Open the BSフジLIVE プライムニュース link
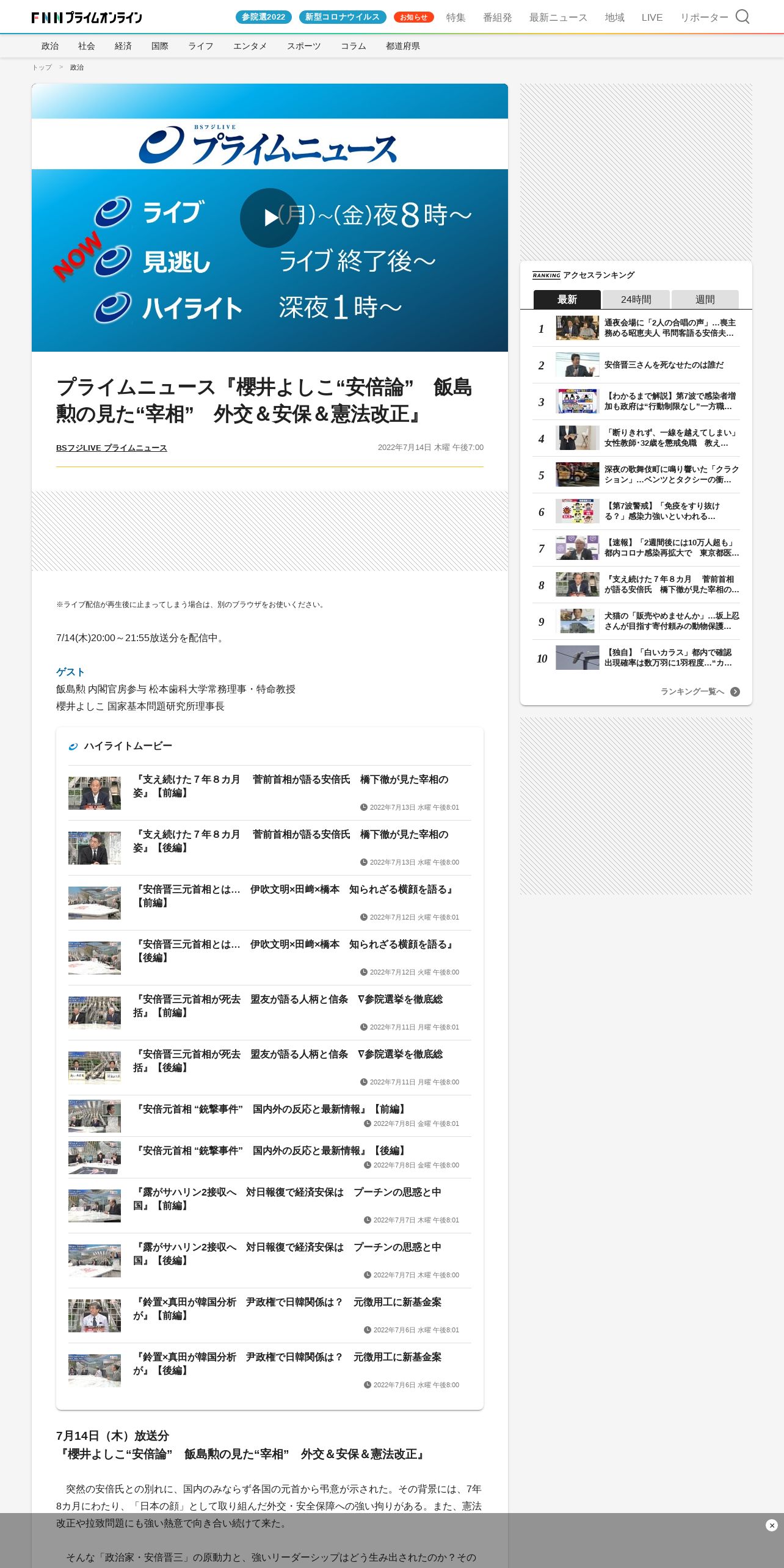The image size is (784, 1568). 112,448
